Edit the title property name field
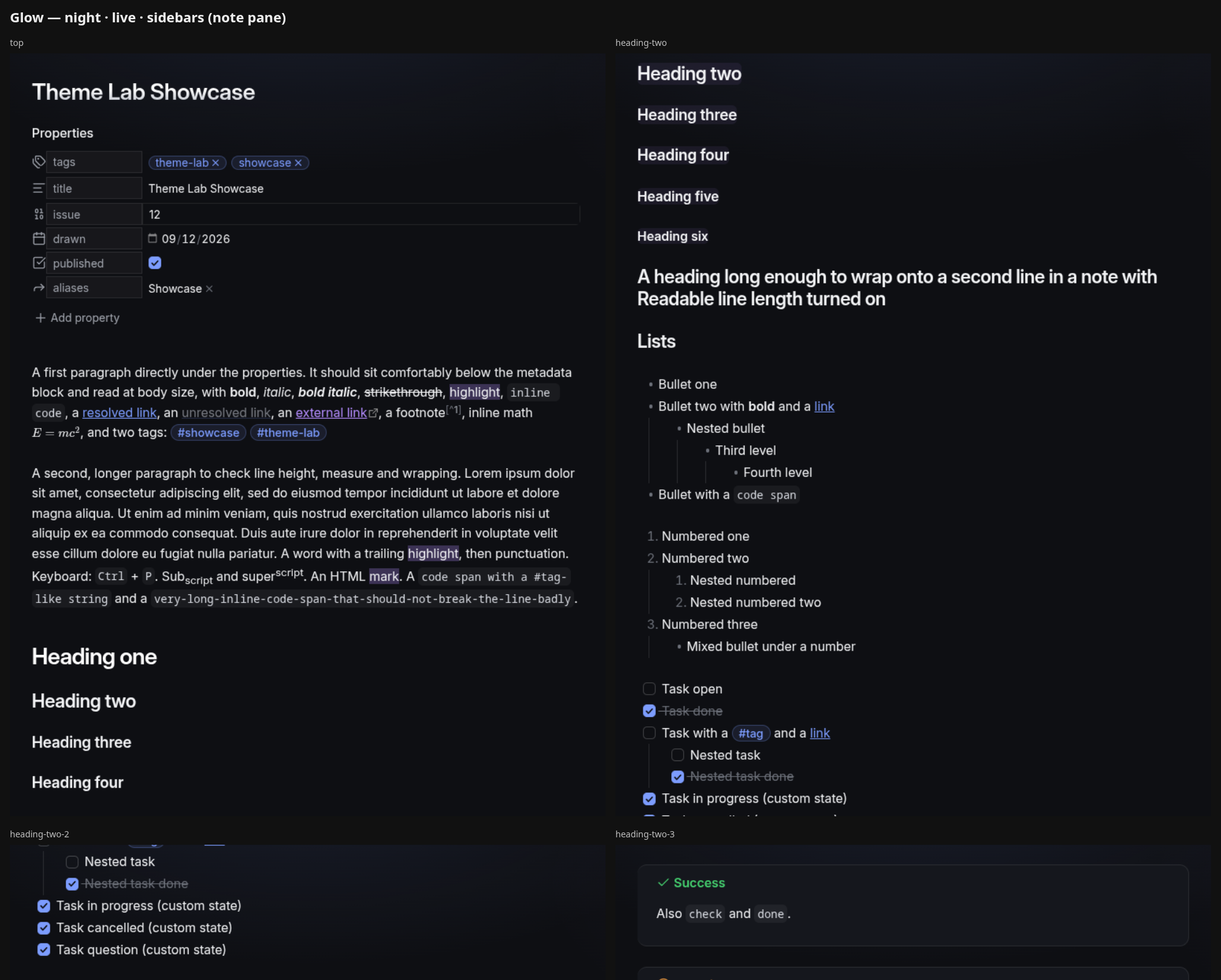The width and height of the screenshot is (1221, 980). click(x=94, y=188)
